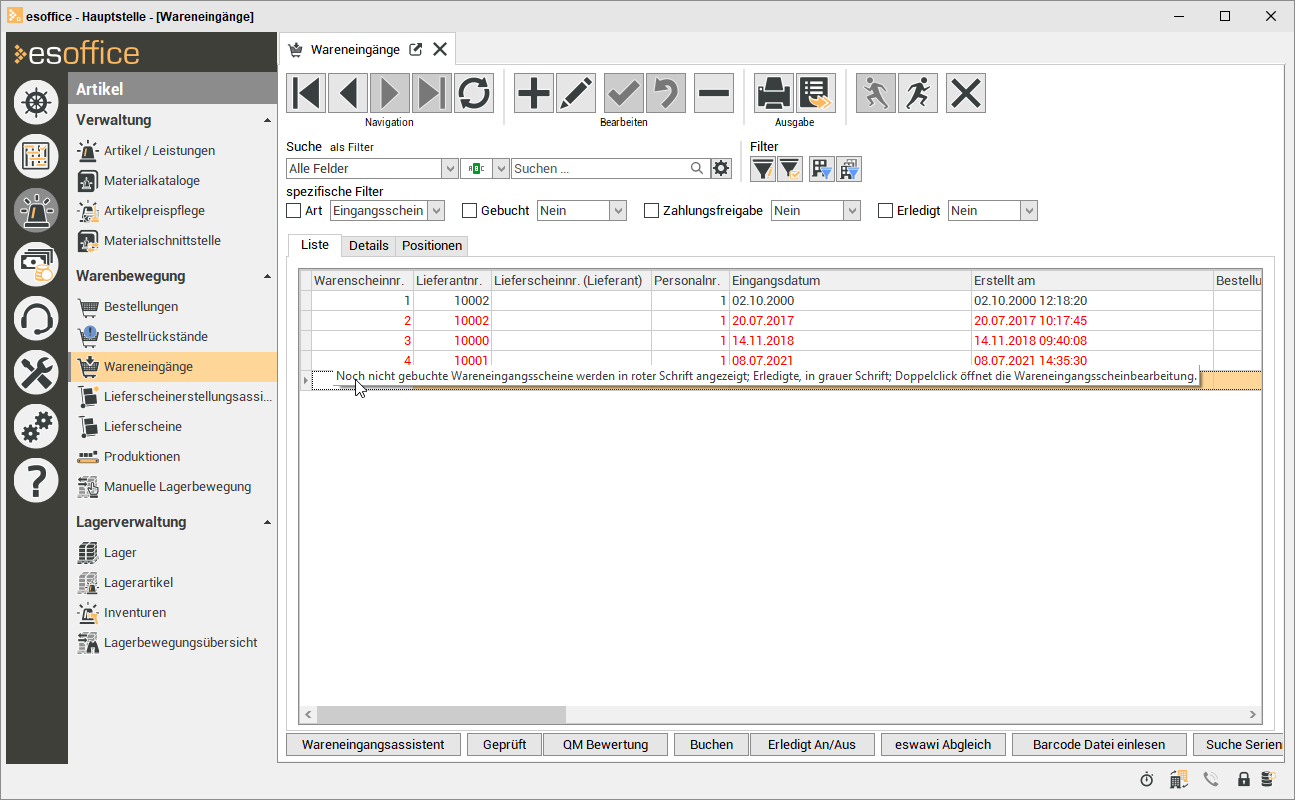Open question mark help in sidebar
The width and height of the screenshot is (1295, 800).
[36, 481]
